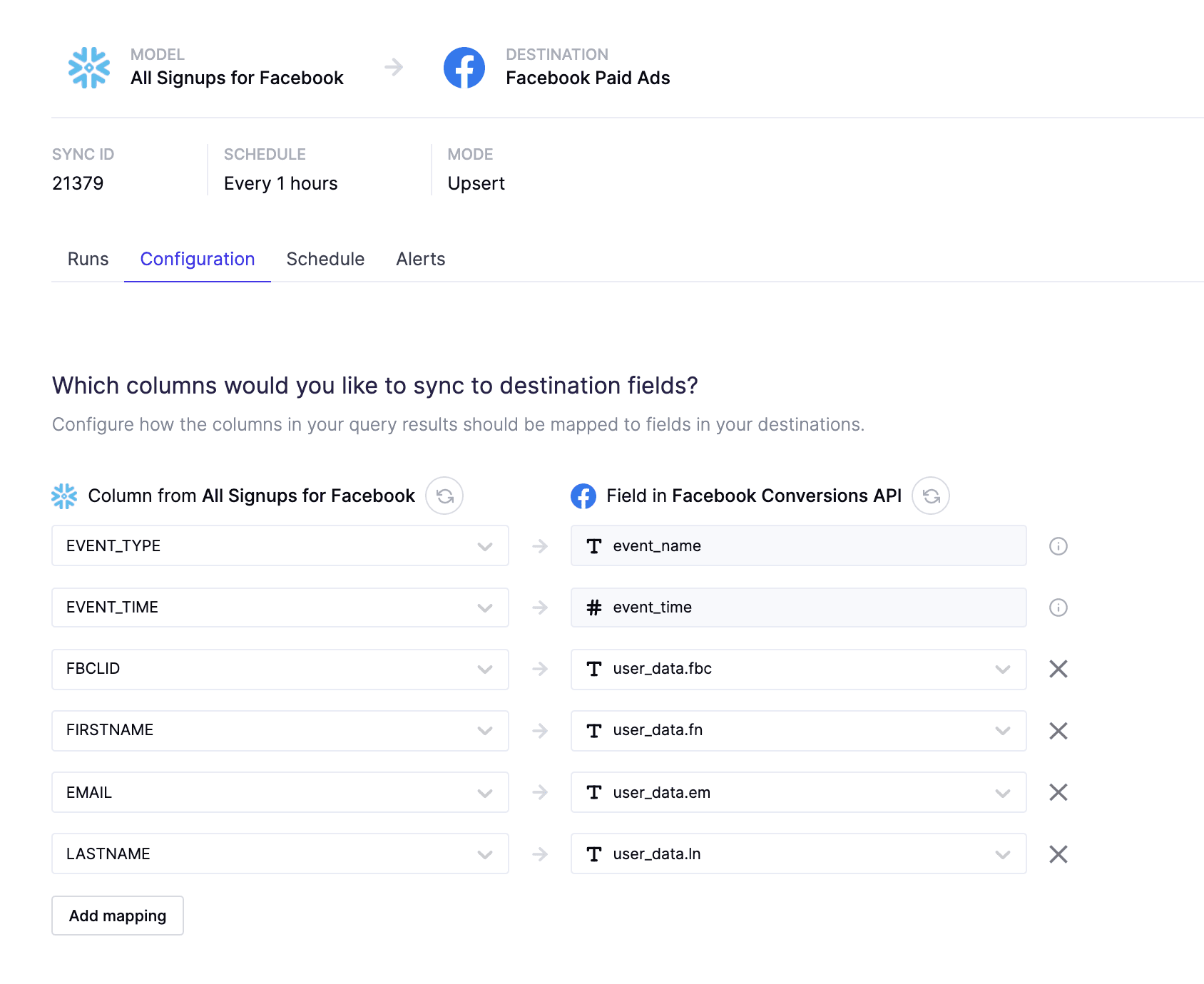The height and width of the screenshot is (984, 1204).
Task: Remove the FBCLID to user_data.fbc mapping
Action: 1058,670
